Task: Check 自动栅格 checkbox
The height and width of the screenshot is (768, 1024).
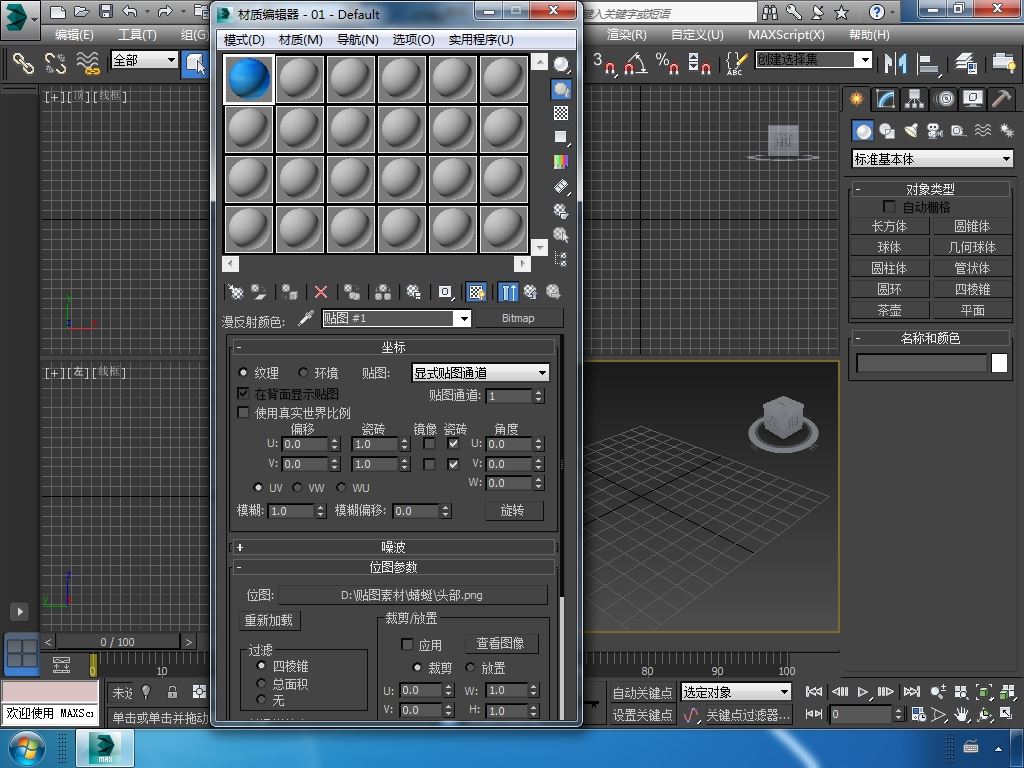Action: point(888,206)
